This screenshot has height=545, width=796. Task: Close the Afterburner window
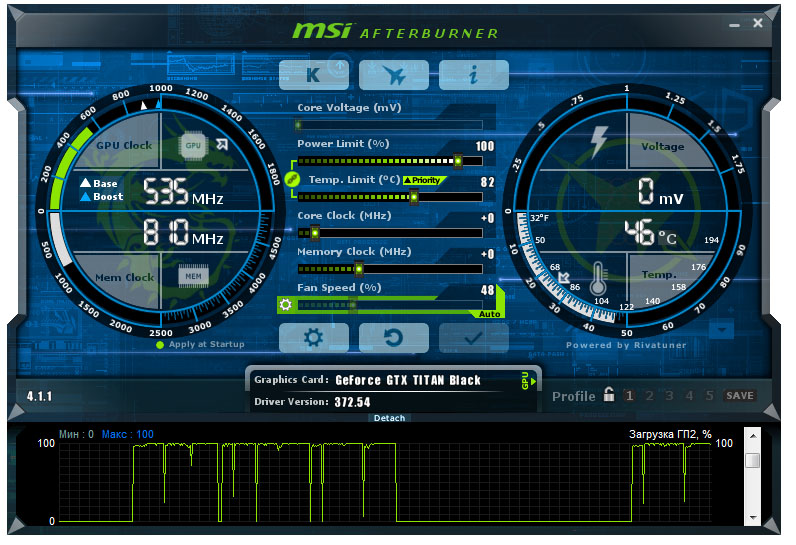tap(757, 23)
